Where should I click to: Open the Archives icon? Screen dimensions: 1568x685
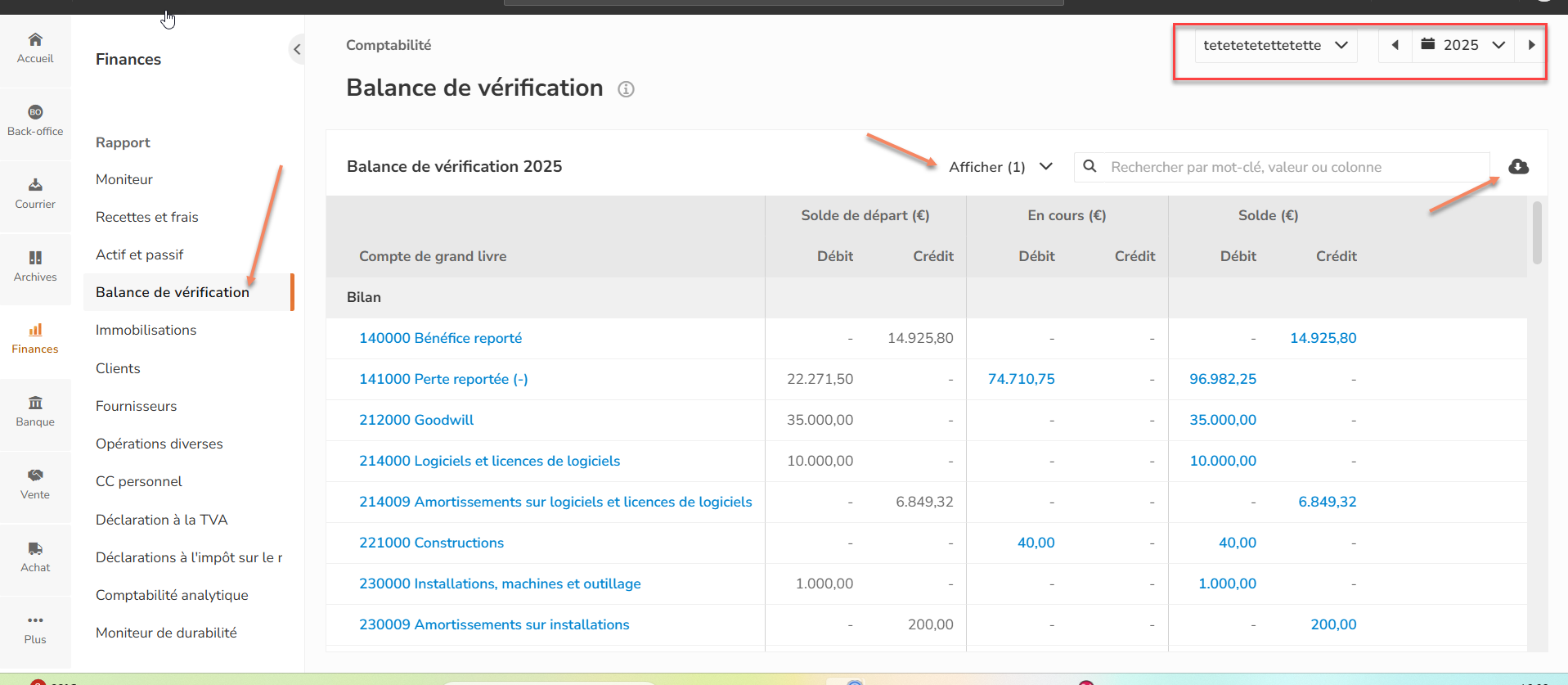coord(35,258)
